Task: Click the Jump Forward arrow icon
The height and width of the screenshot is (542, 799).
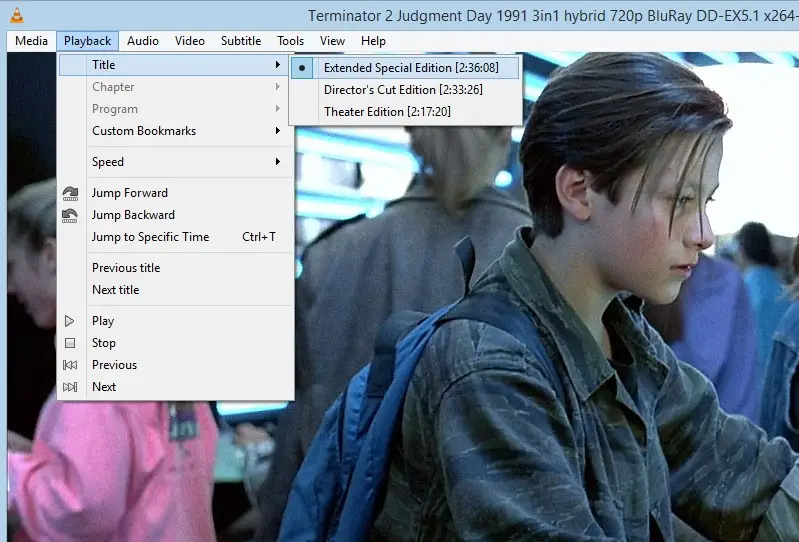Action: tap(70, 193)
